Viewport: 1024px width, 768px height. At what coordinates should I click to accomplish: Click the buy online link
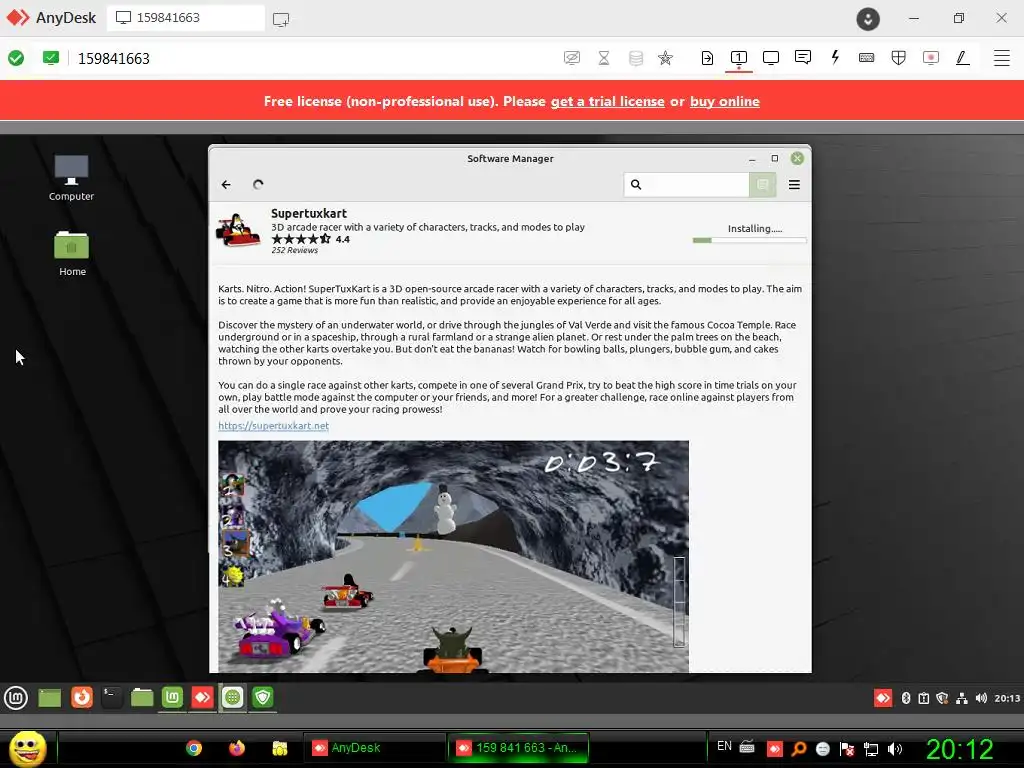pos(724,101)
